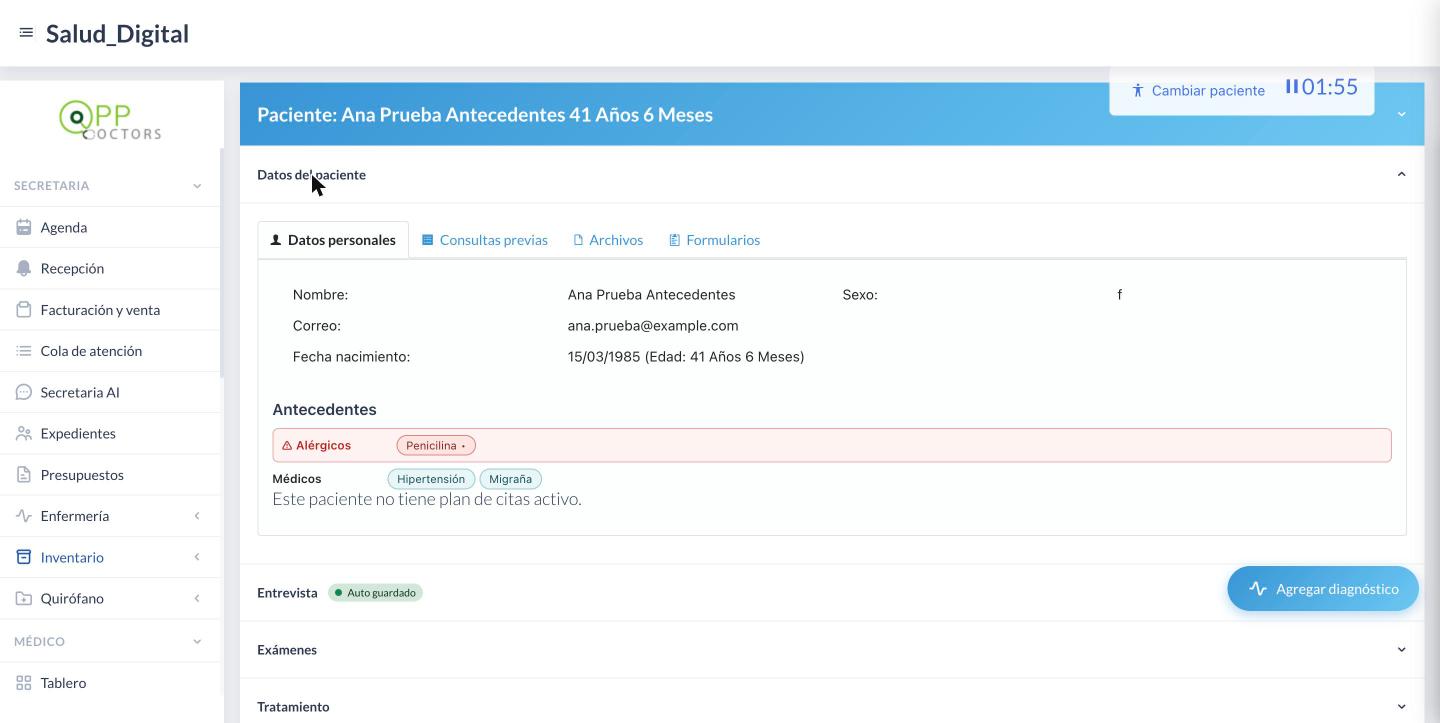Click the Auto guardado status badge
Screen dimensions: 1440x723
pos(375,593)
